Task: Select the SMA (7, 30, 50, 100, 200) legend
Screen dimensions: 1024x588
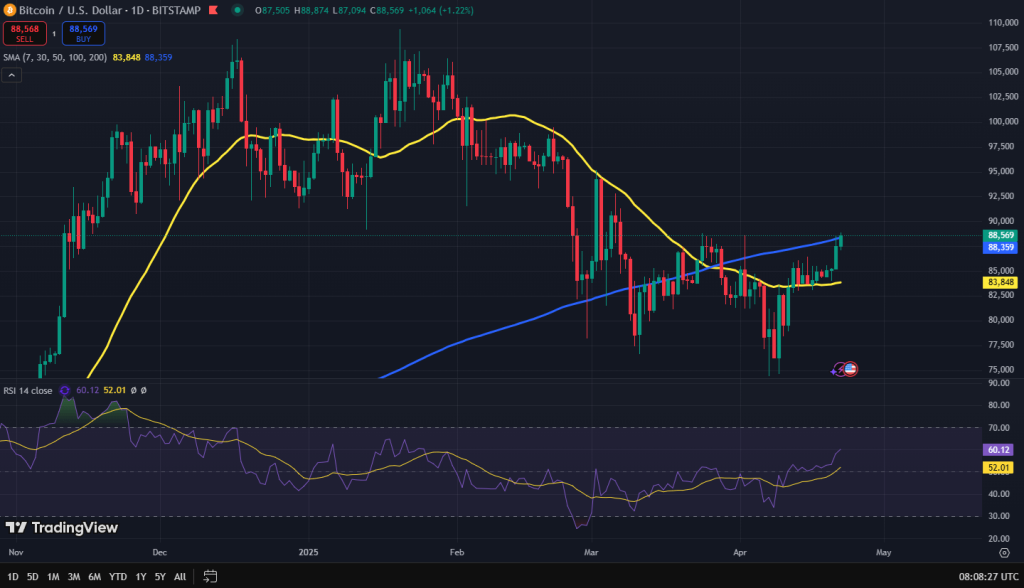Action: 55,57
